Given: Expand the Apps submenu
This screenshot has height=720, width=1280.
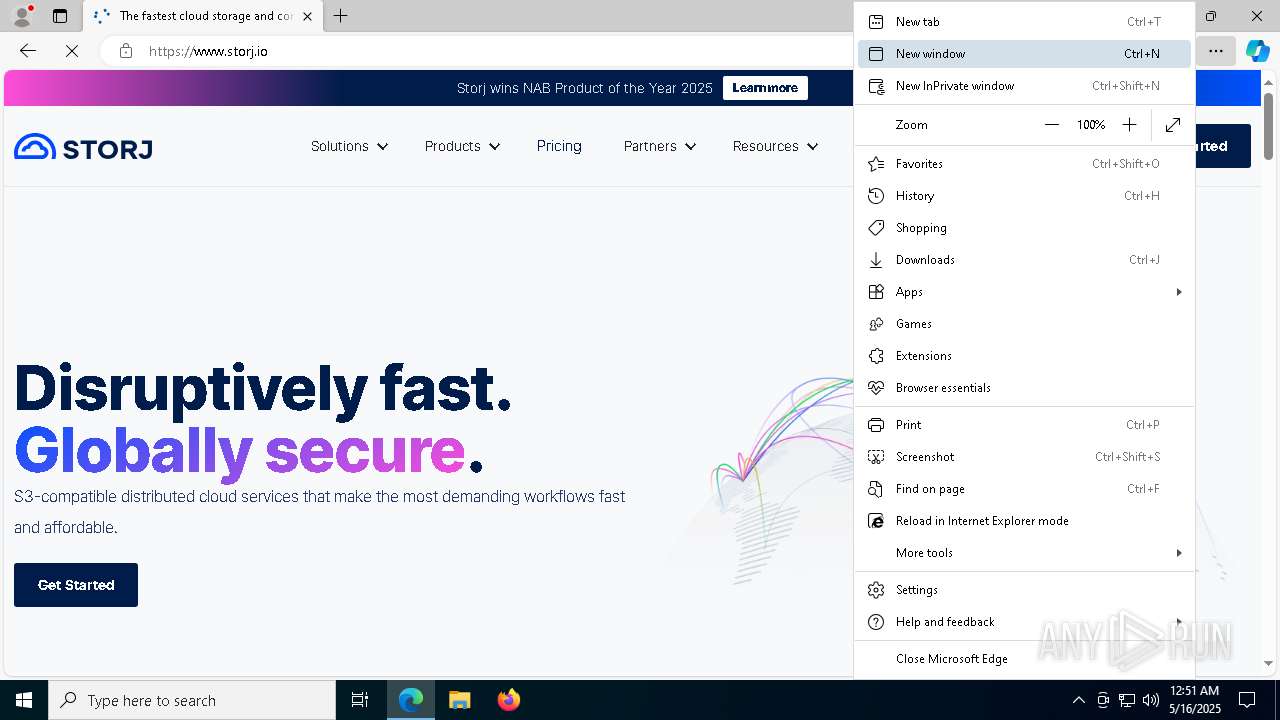Looking at the screenshot, I should (x=1179, y=292).
